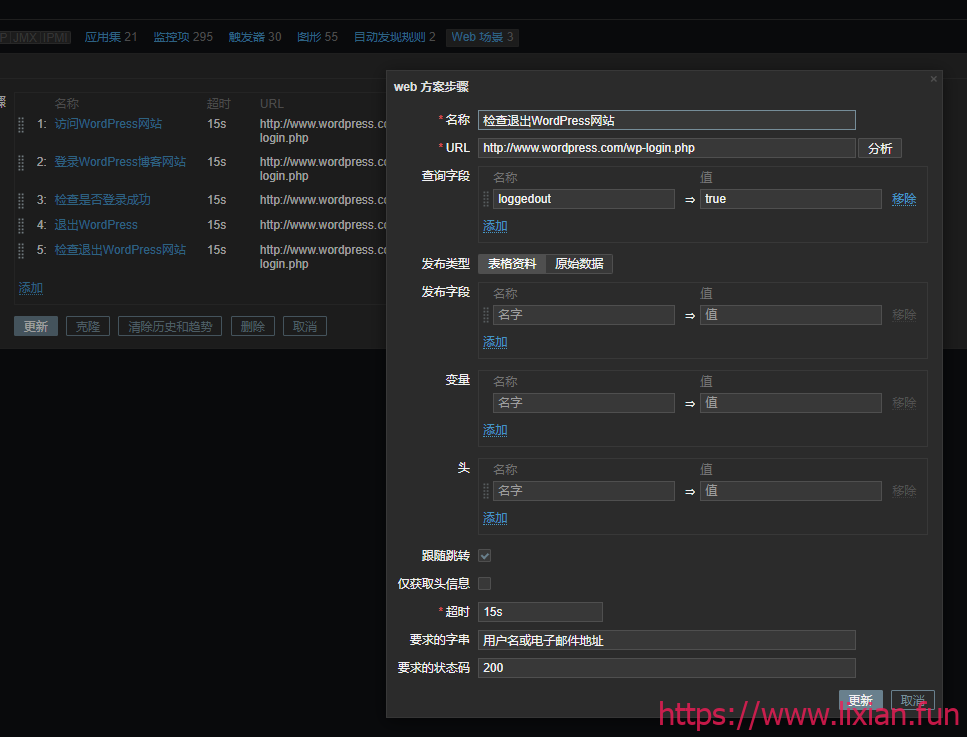This screenshot has height=737, width=967.
Task: Click 添加 under 发布字段
Action: pyautogui.click(x=495, y=342)
